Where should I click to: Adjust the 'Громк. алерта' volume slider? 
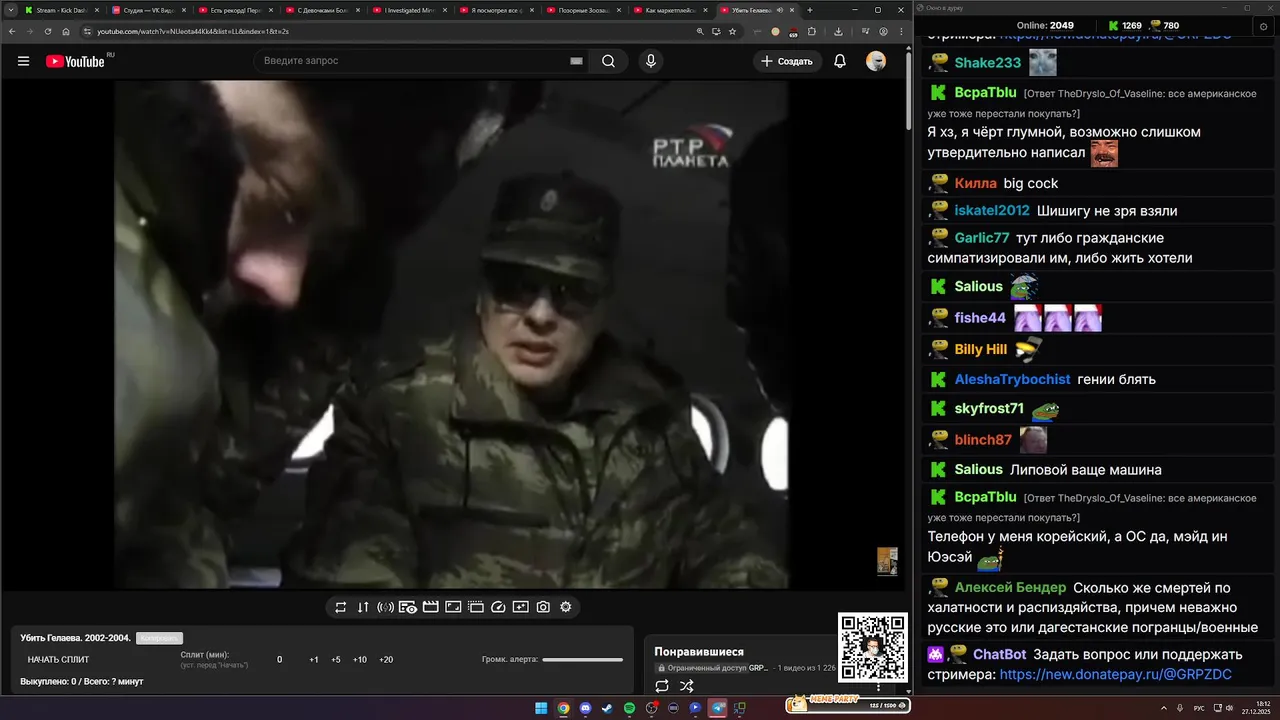(583, 660)
